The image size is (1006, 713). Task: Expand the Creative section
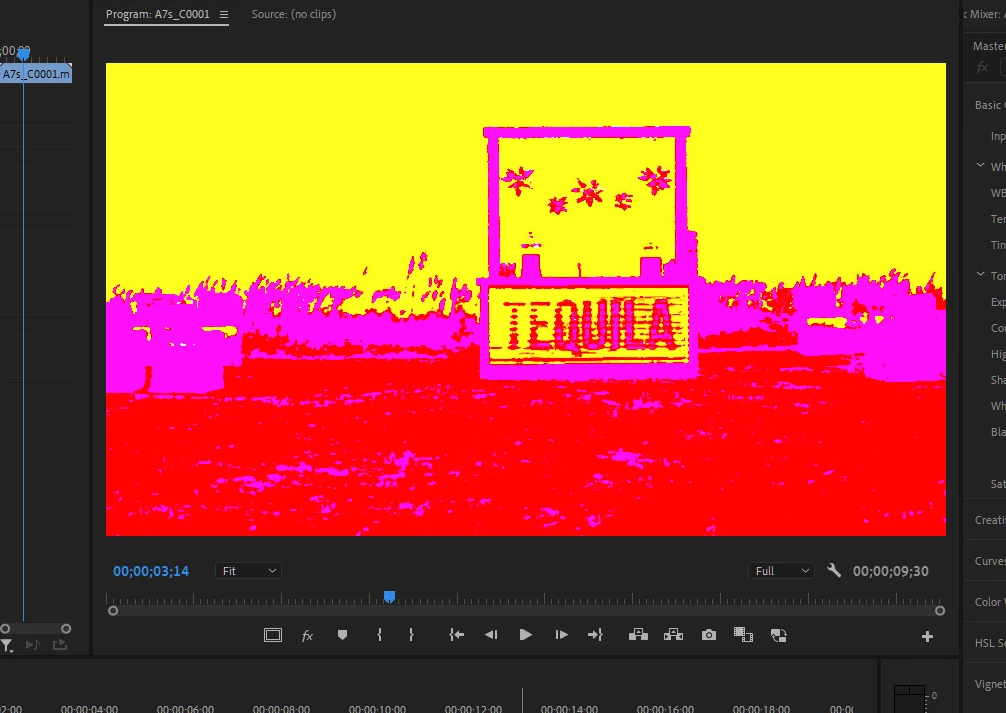click(990, 520)
